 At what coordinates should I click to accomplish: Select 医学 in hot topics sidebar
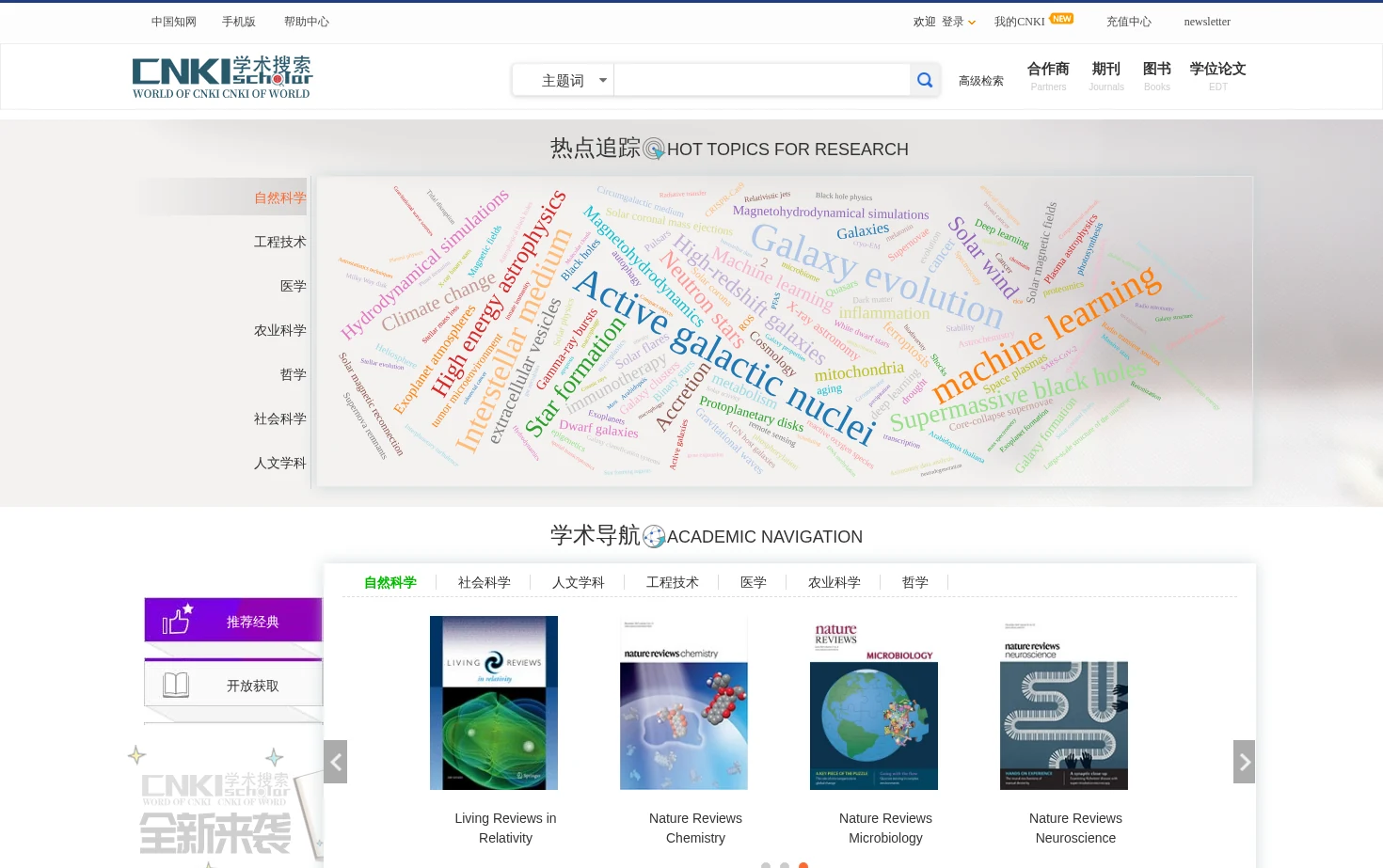(293, 286)
